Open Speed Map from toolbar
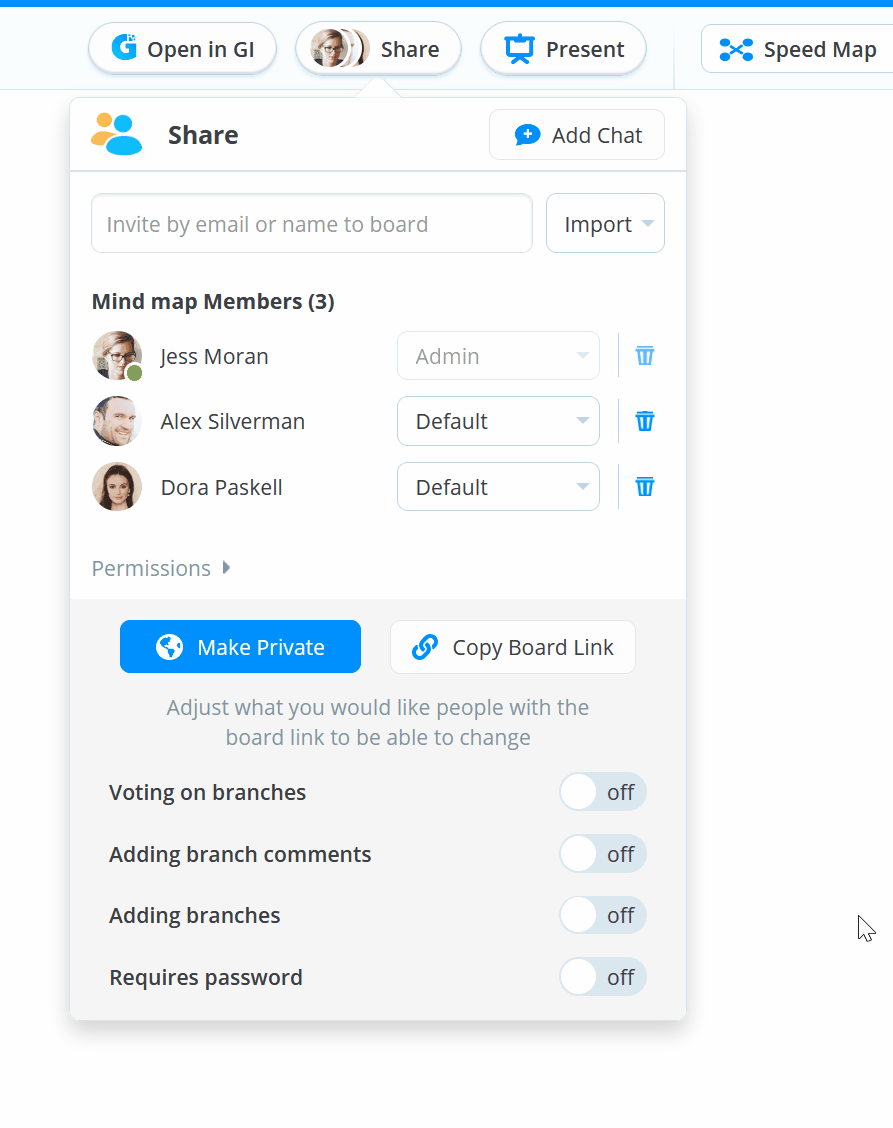 pyautogui.click(x=797, y=49)
